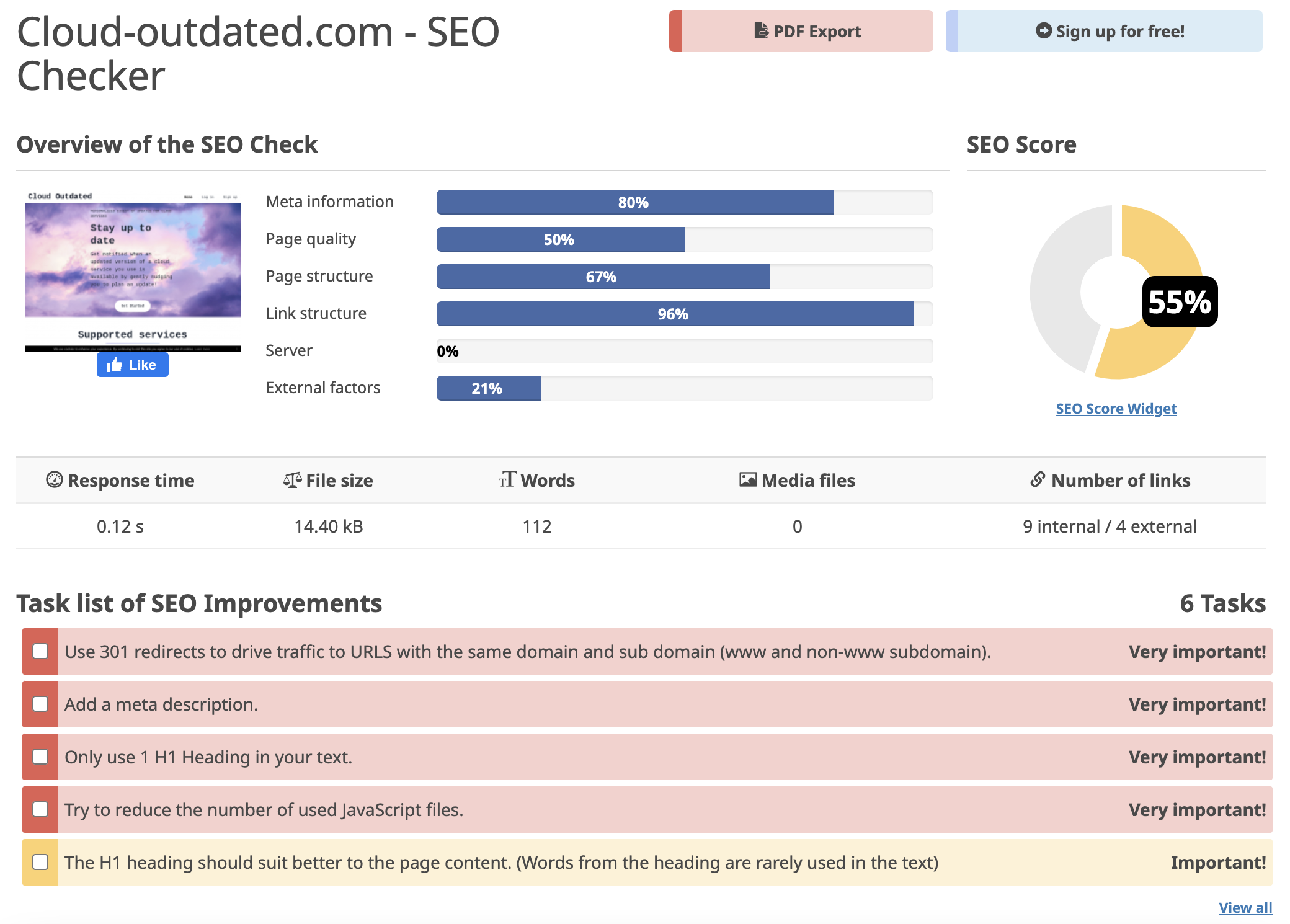Click the arrow icon beside Sign up
Image resolution: width=1290 pixels, height=924 pixels.
[x=1044, y=30]
